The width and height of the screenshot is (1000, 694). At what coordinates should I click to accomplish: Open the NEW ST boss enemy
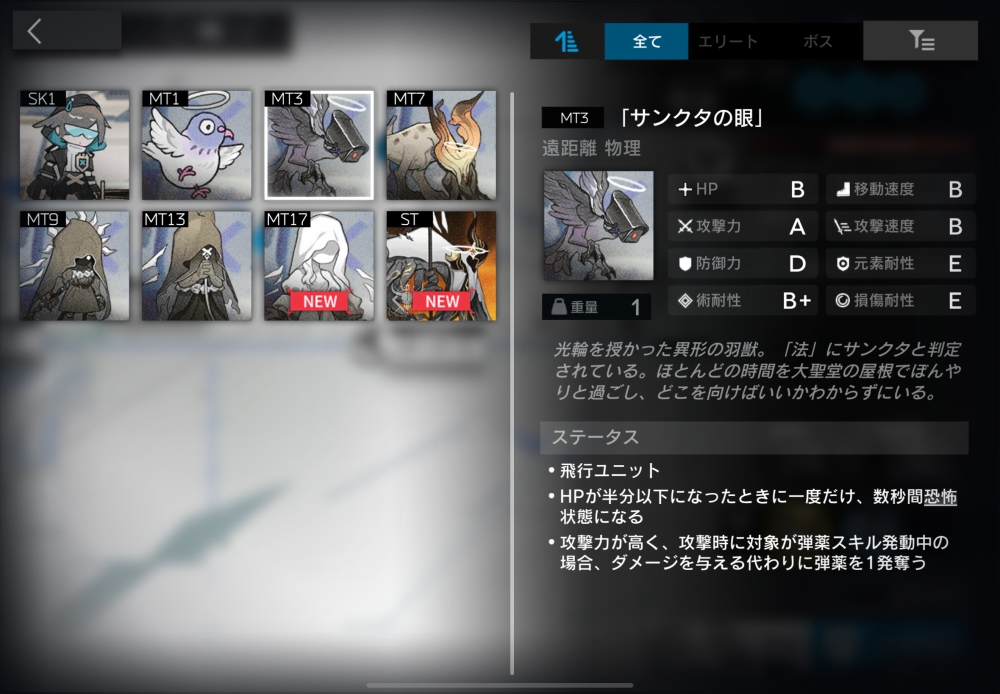coord(441,265)
